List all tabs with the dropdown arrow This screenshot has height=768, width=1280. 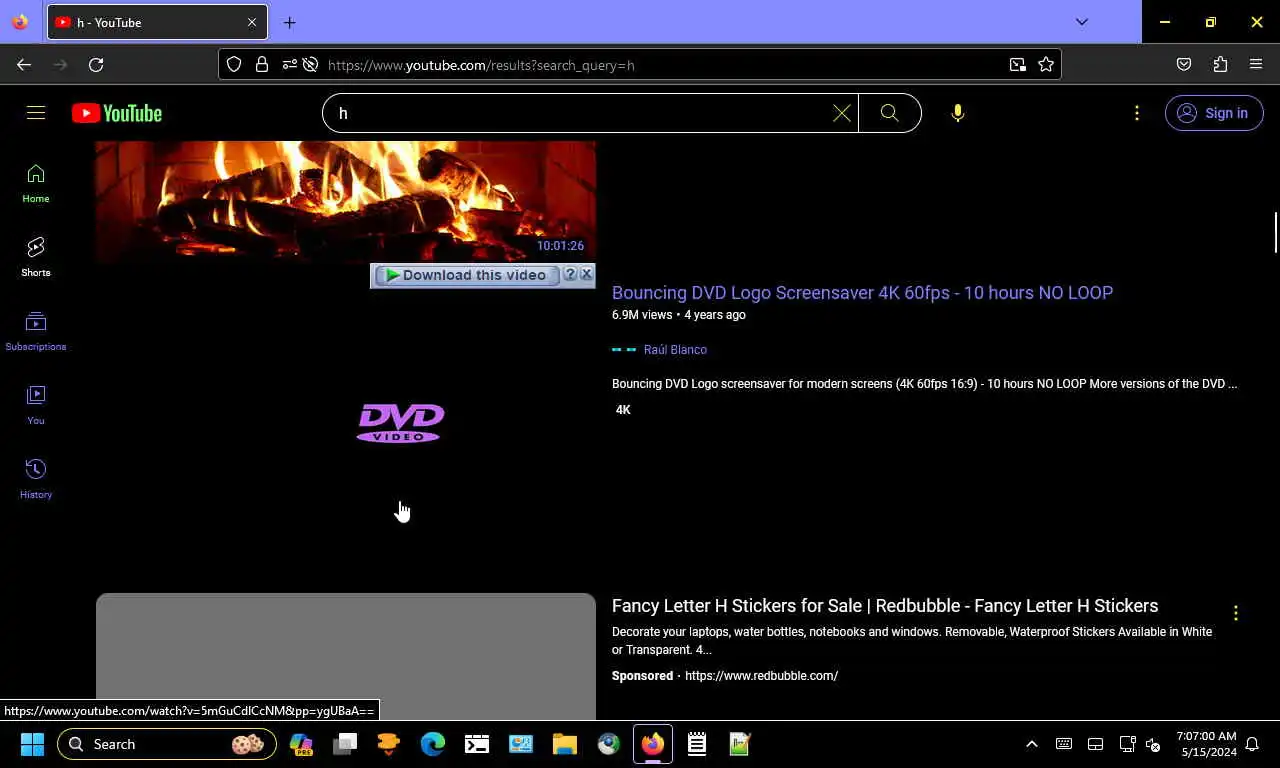1081,22
